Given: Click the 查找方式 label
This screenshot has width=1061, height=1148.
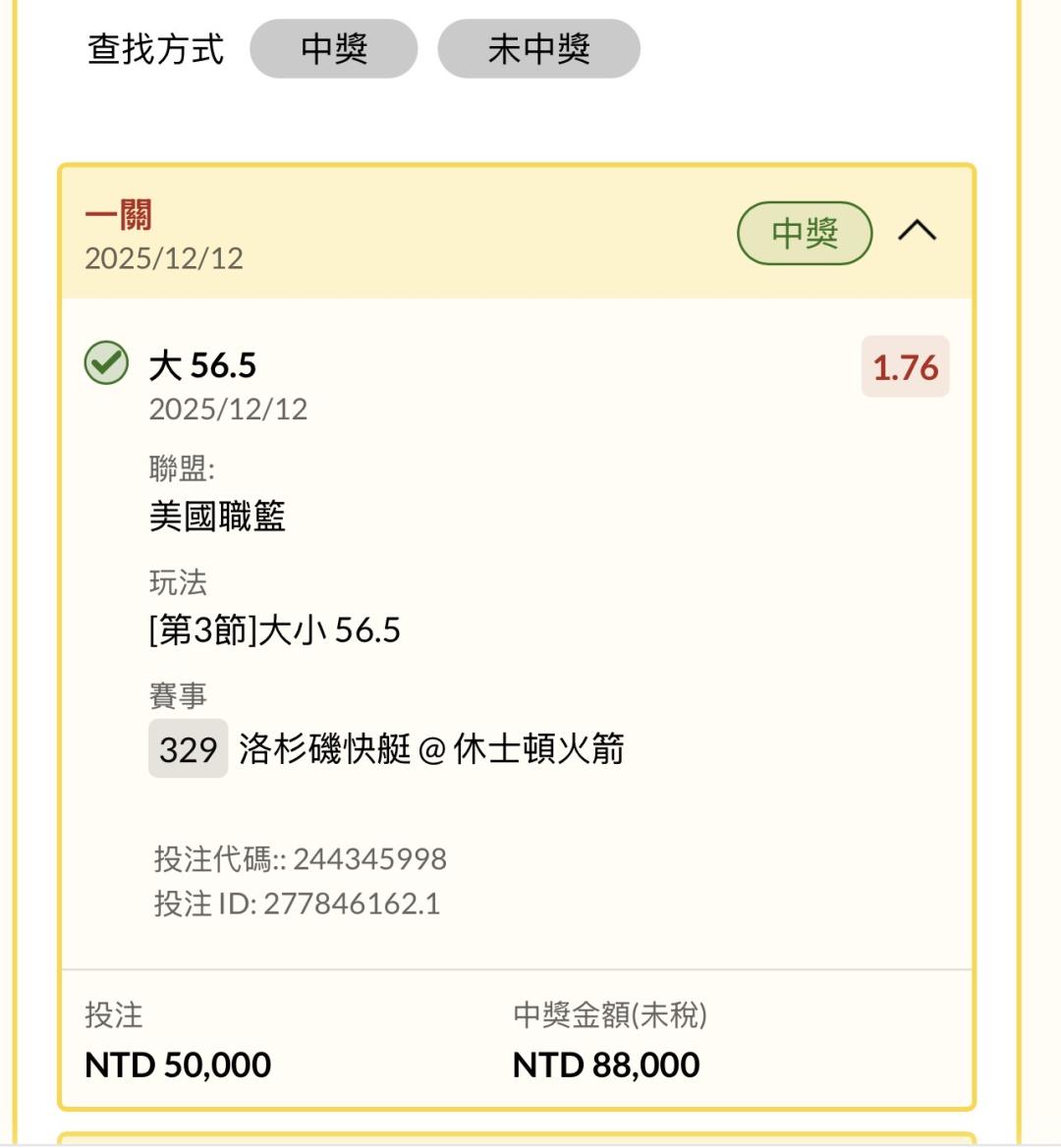Looking at the screenshot, I should (155, 48).
